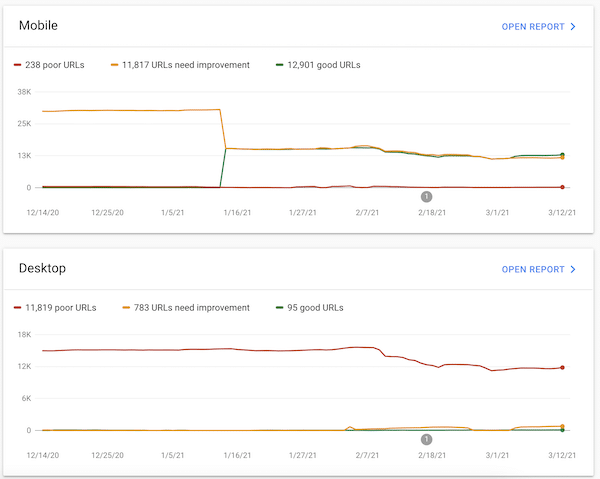
Task: Click orange swatch for 783 URLs need improvement
Action: point(126,308)
